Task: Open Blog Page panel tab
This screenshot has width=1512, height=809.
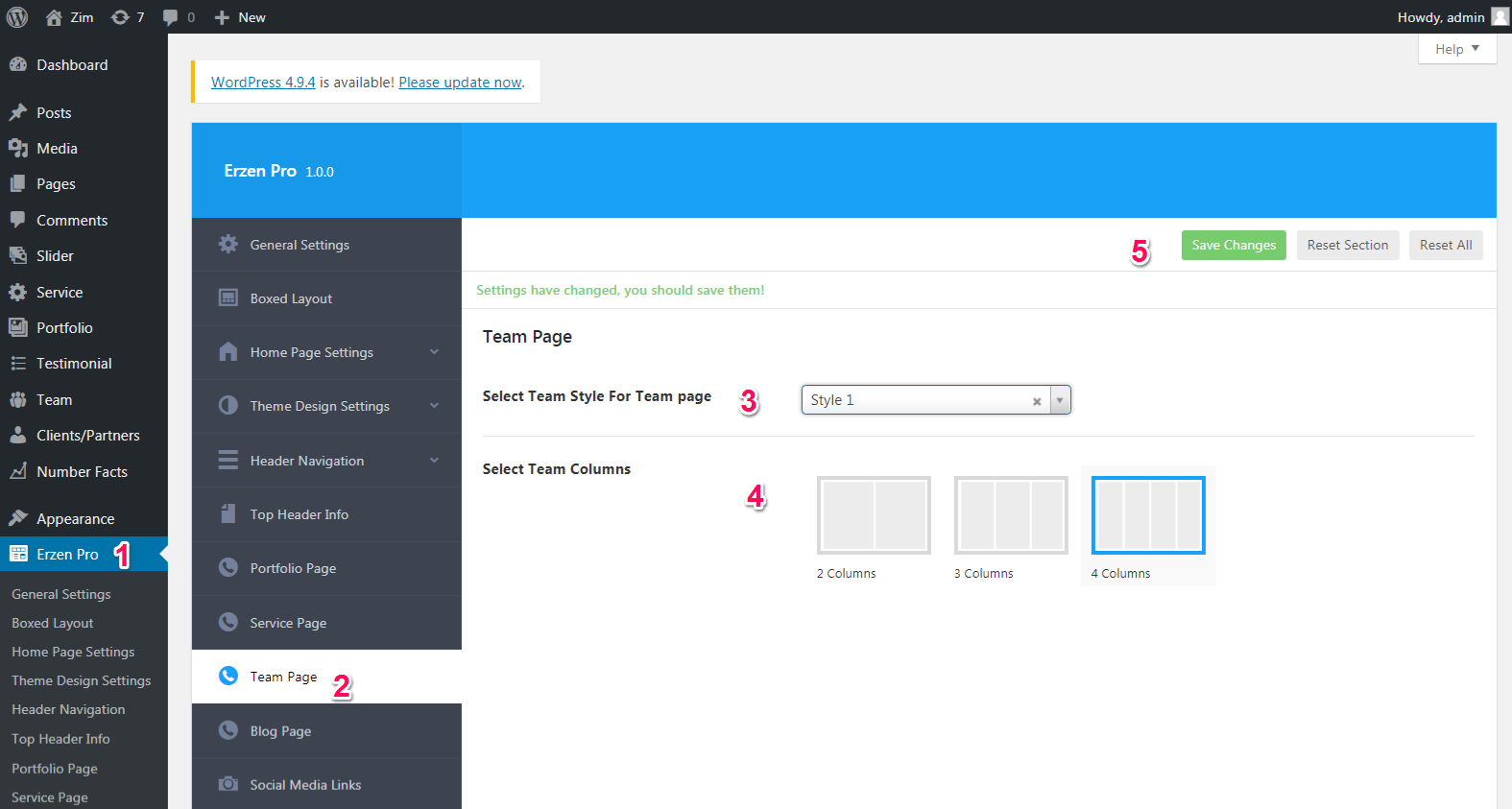Action: 326,731
